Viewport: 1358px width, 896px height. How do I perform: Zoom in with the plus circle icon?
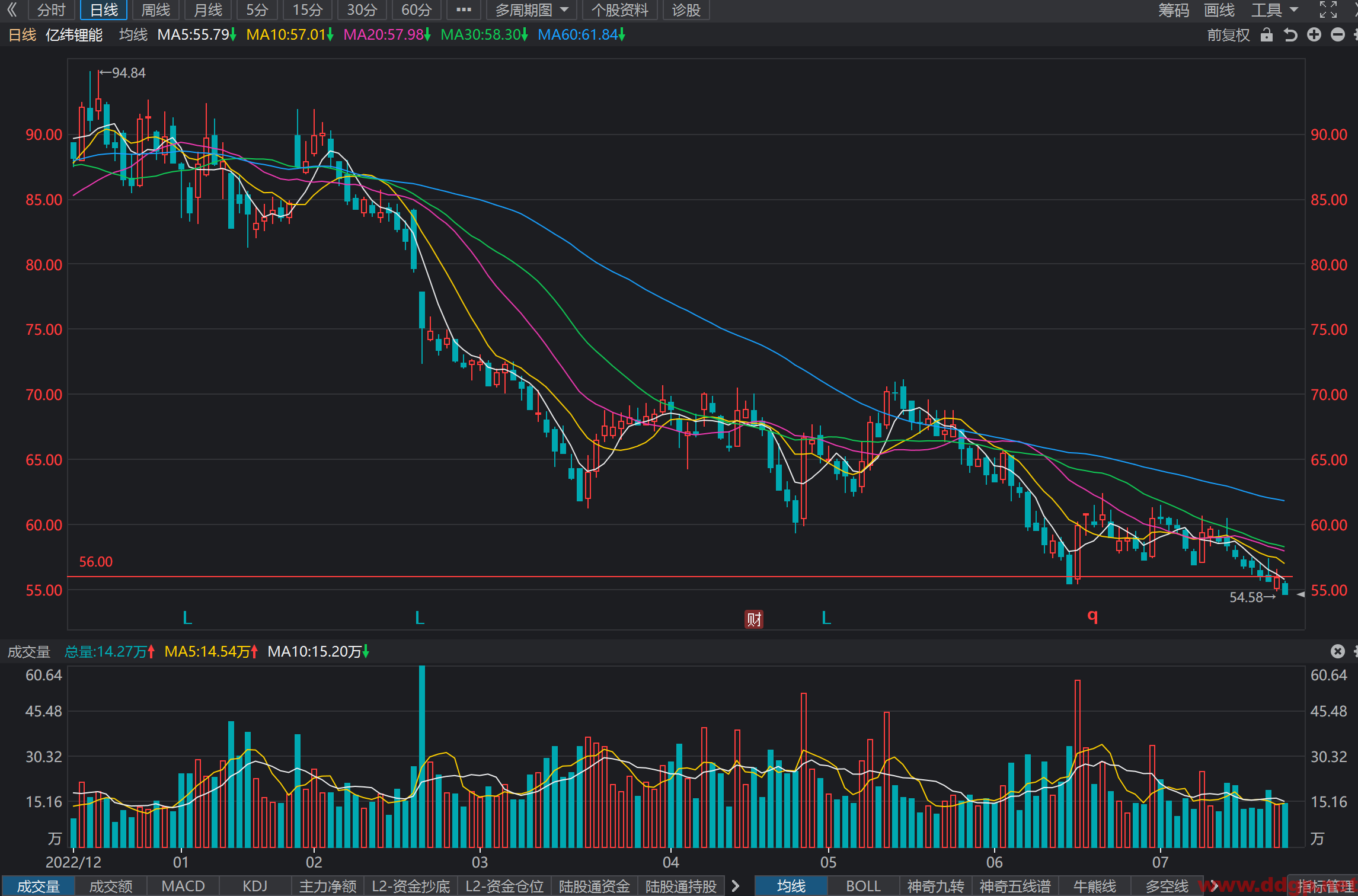pyautogui.click(x=1314, y=35)
